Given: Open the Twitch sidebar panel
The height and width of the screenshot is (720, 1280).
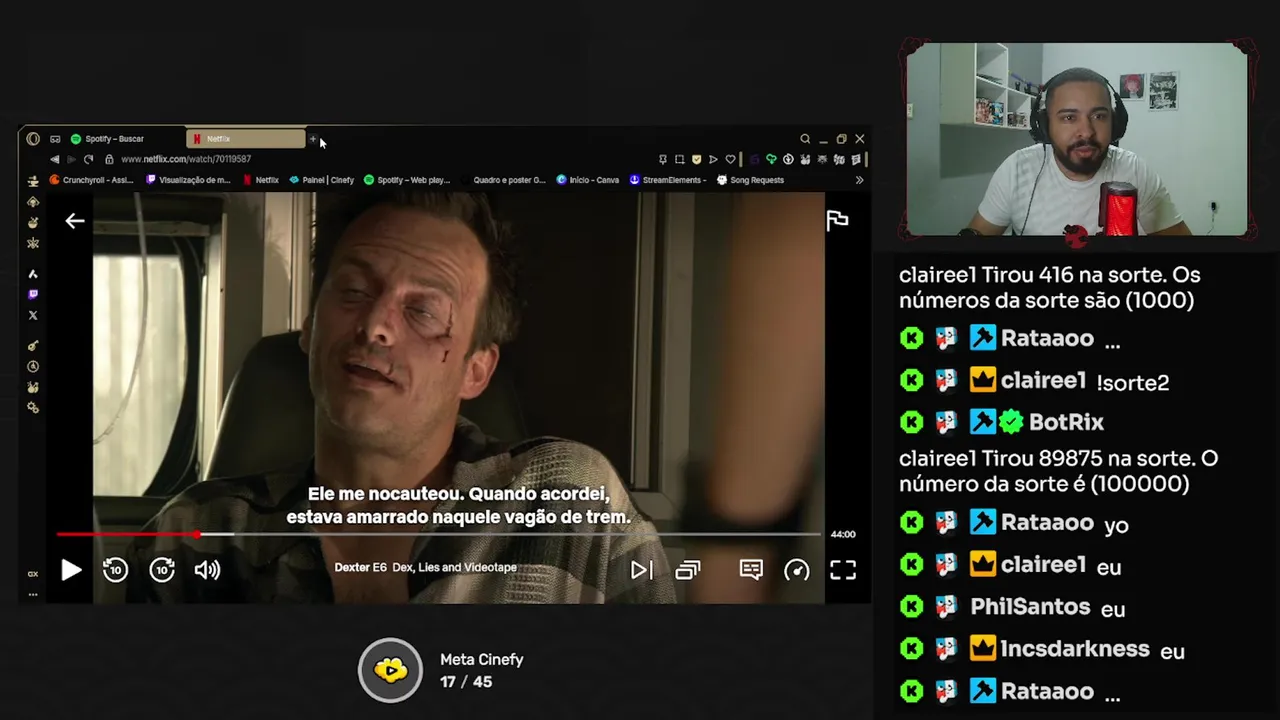Looking at the screenshot, I should point(33,294).
